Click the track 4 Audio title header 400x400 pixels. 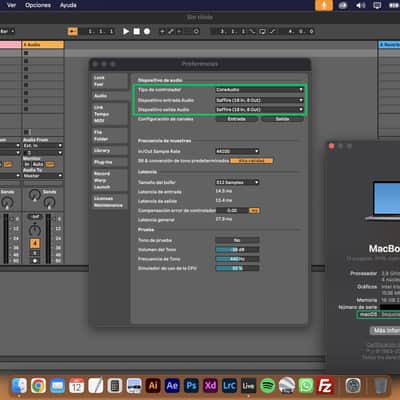click(43, 45)
